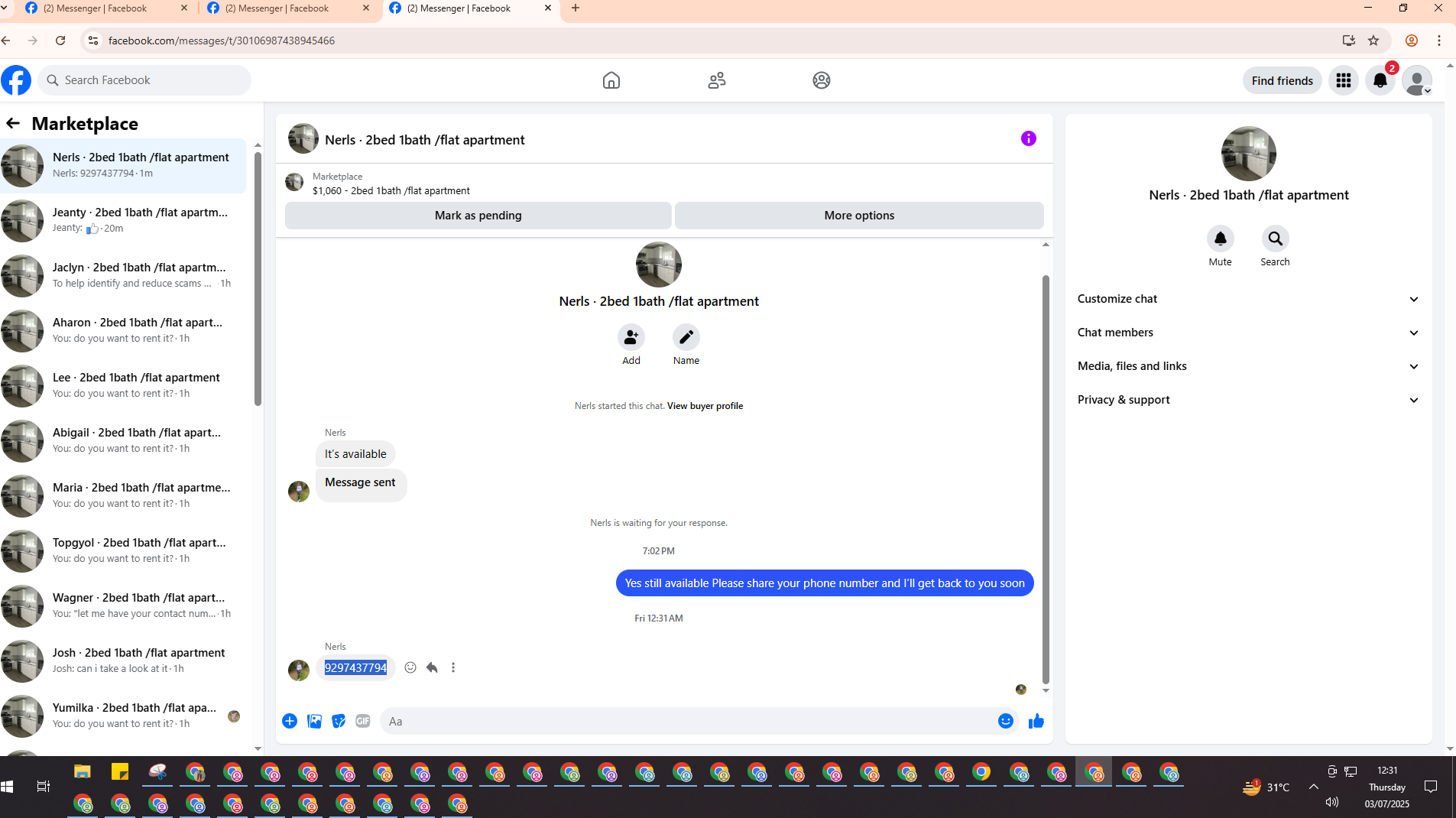
Task: Open the Wagner conversation
Action: 123,605
